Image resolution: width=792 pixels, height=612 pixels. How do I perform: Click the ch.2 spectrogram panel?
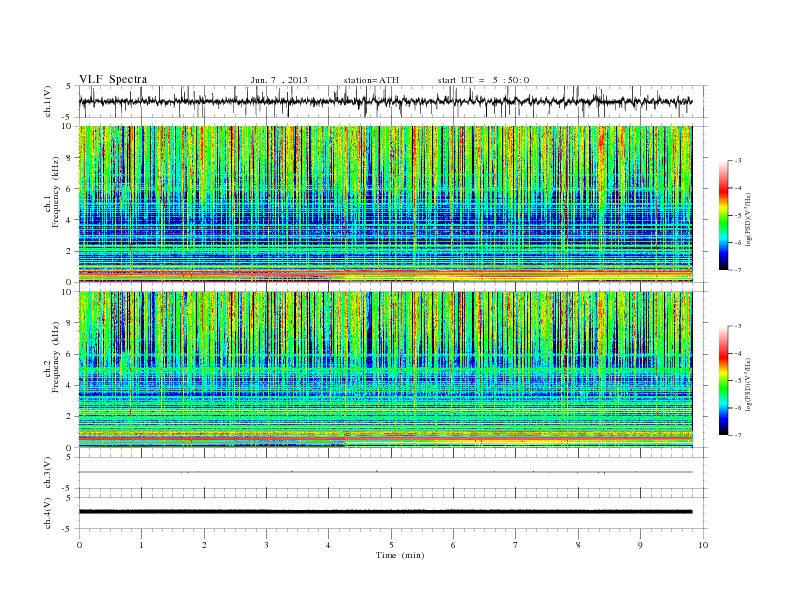coord(385,370)
